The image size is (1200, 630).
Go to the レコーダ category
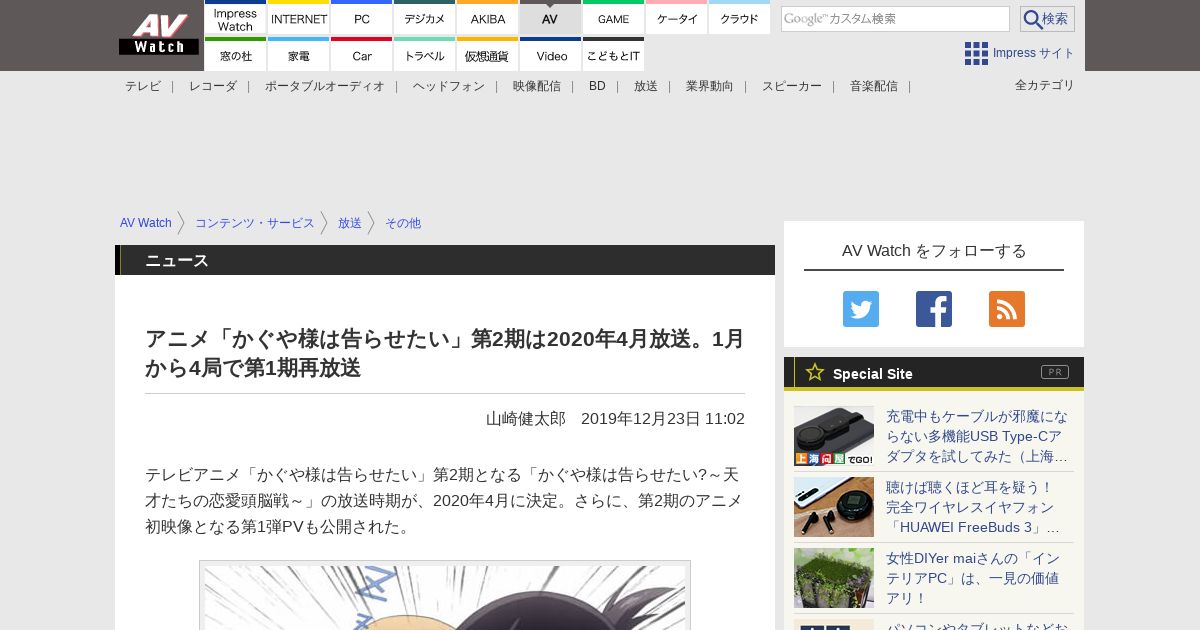(213, 86)
